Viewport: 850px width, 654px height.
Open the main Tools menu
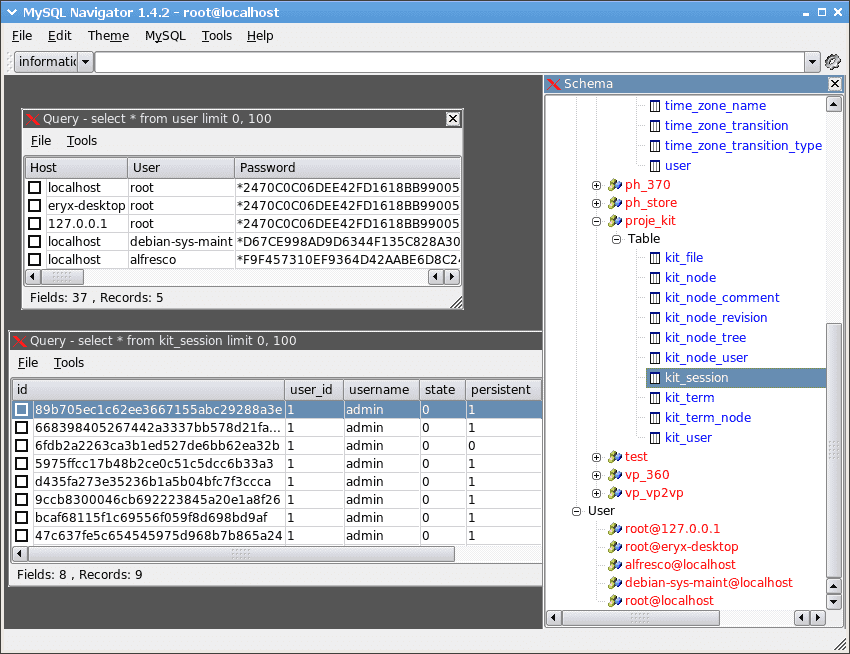(x=217, y=36)
